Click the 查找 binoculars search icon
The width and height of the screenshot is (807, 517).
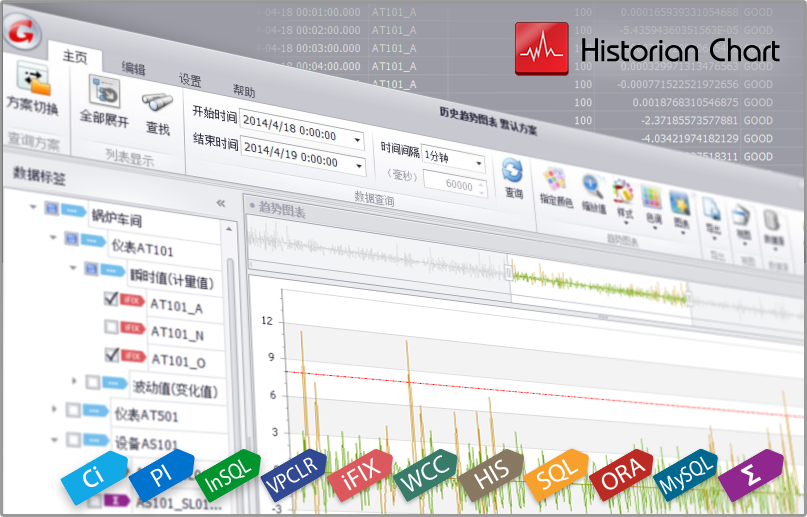pyautogui.click(x=157, y=102)
